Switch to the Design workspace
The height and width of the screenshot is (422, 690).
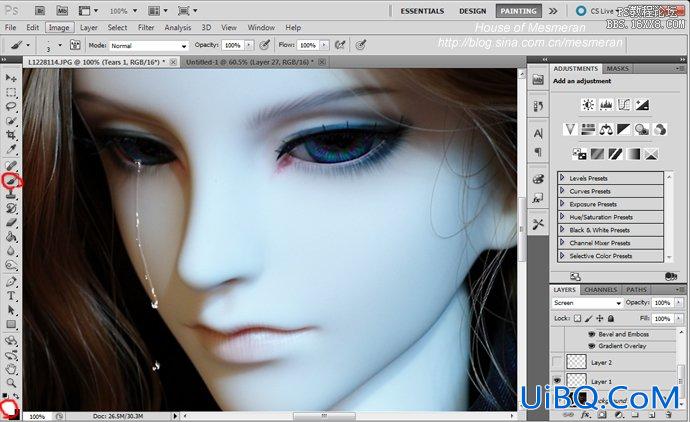[x=473, y=11]
